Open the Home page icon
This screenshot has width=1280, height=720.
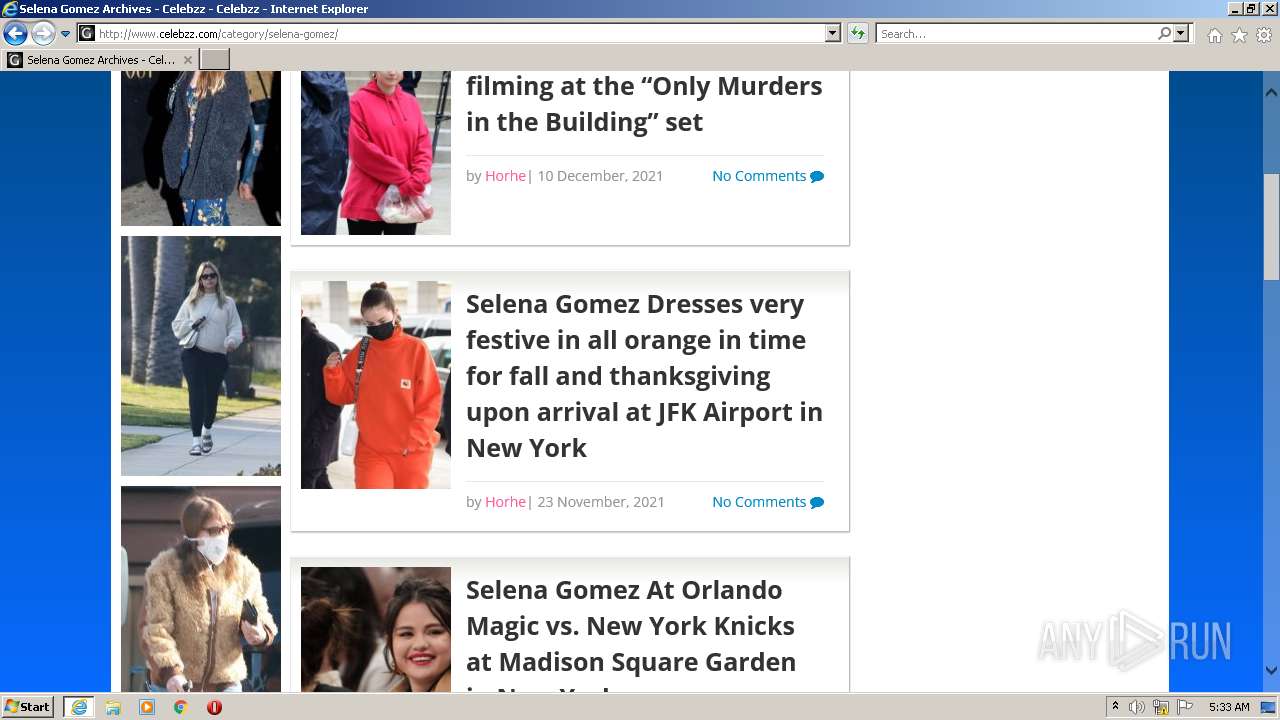coord(1214,35)
